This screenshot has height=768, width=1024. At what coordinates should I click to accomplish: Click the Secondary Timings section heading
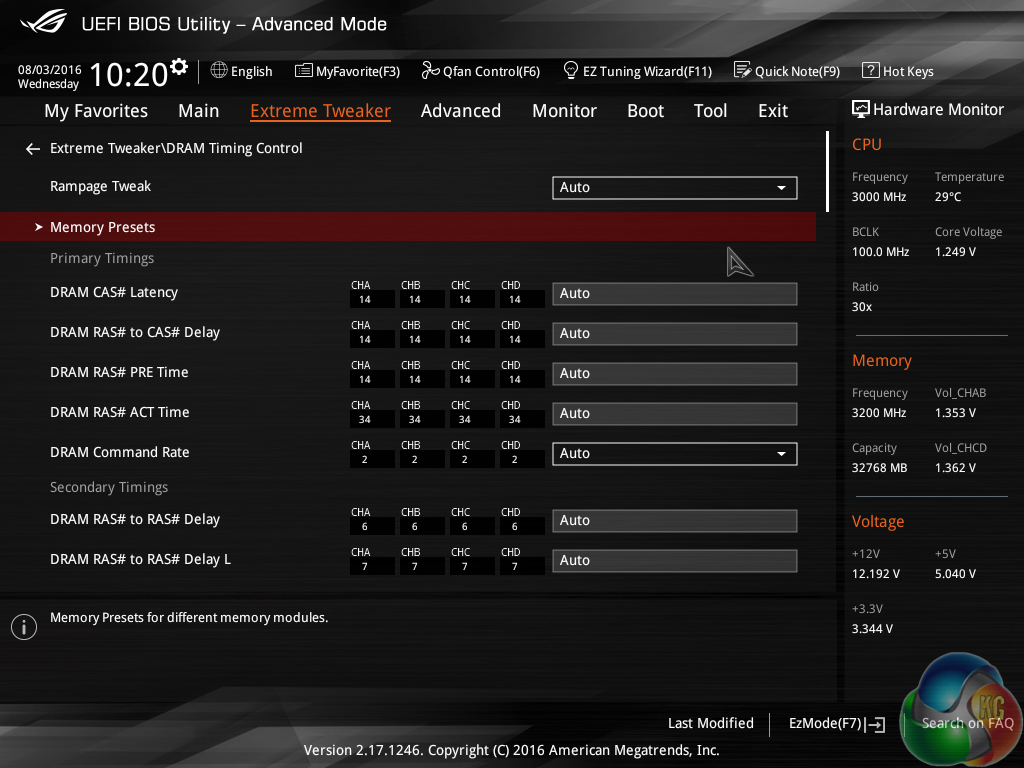coord(108,487)
